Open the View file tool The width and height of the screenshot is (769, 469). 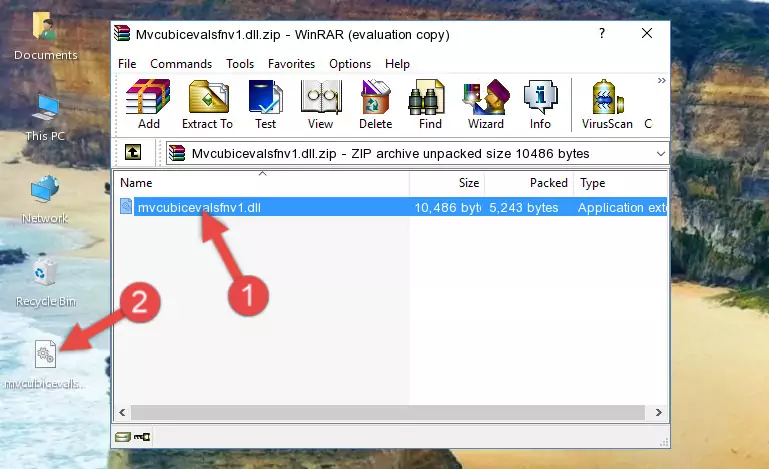321,104
